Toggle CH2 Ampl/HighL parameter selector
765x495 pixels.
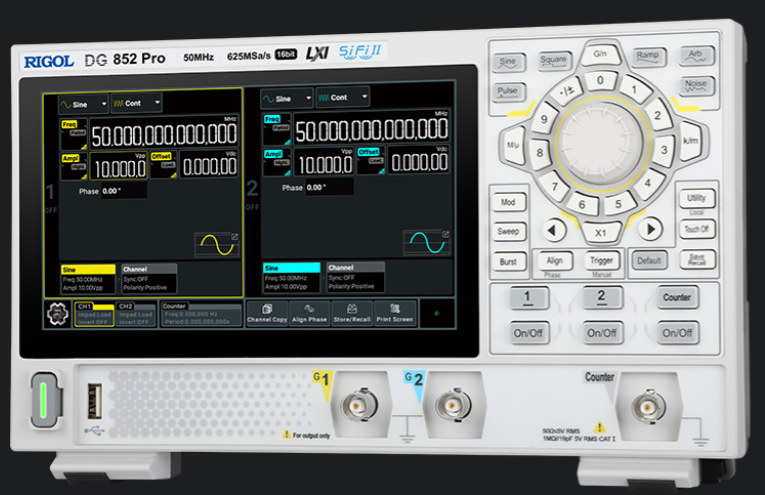coord(277,162)
